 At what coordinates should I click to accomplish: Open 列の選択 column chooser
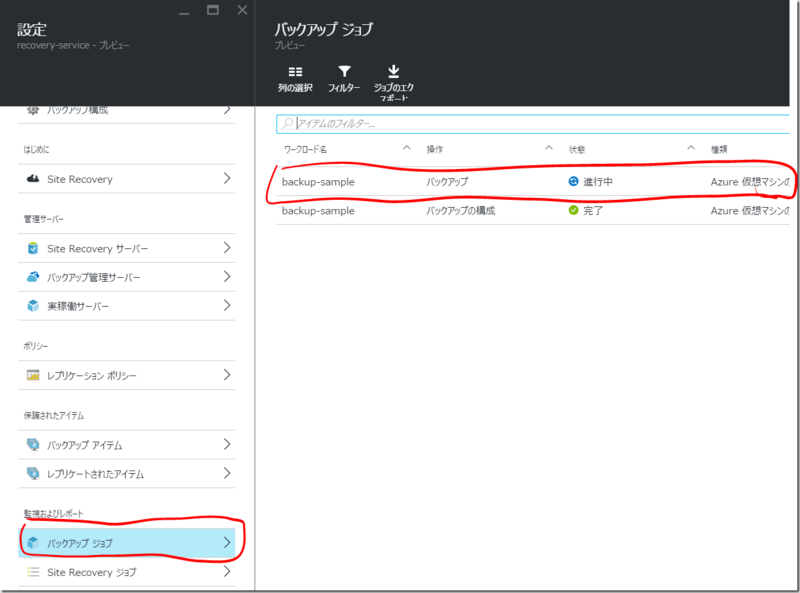[295, 79]
